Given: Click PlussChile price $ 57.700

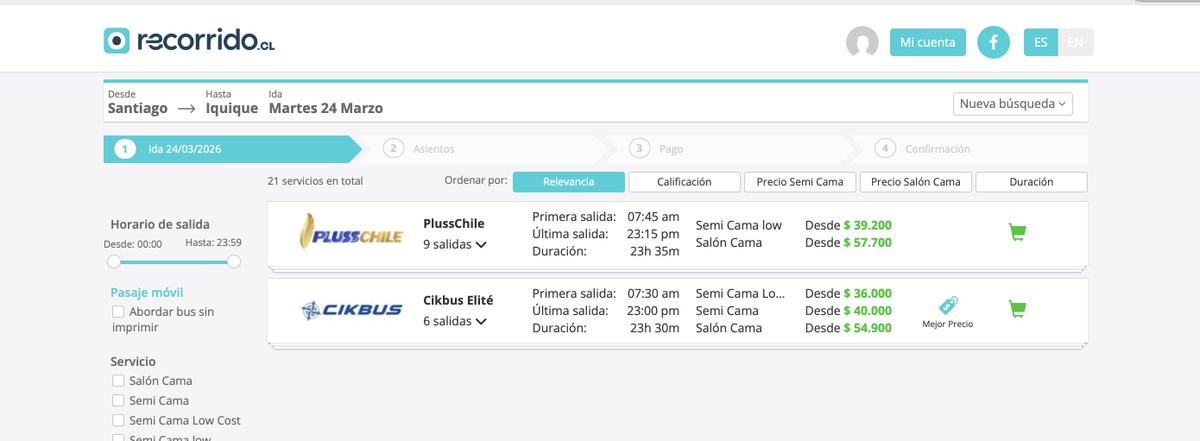Looking at the screenshot, I should (867, 242).
